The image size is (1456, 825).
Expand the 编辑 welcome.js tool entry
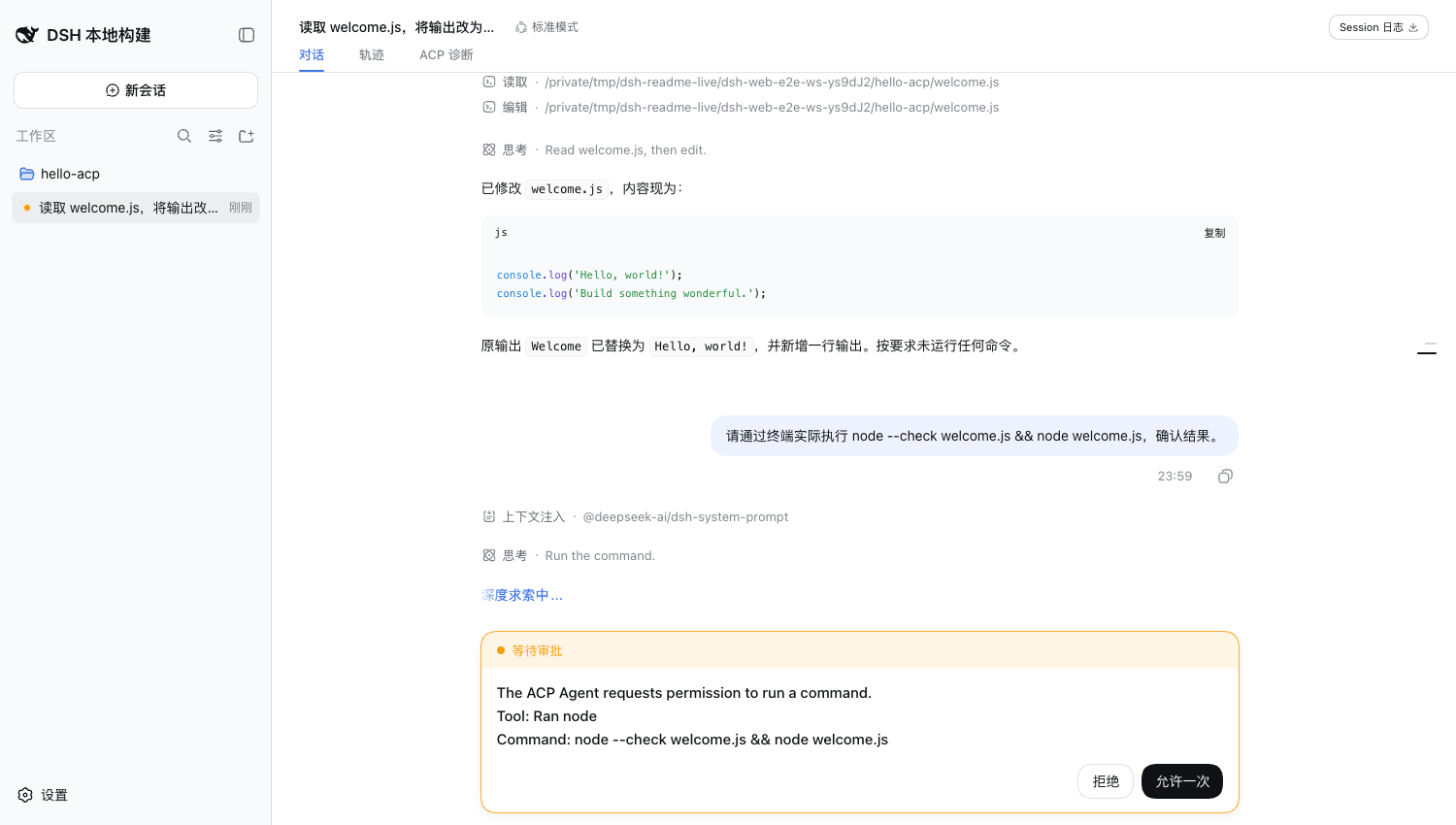(741, 108)
